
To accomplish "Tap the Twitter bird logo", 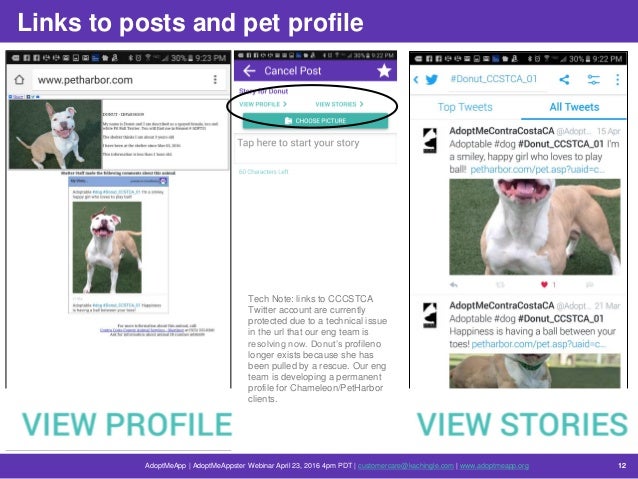I will [x=432, y=79].
